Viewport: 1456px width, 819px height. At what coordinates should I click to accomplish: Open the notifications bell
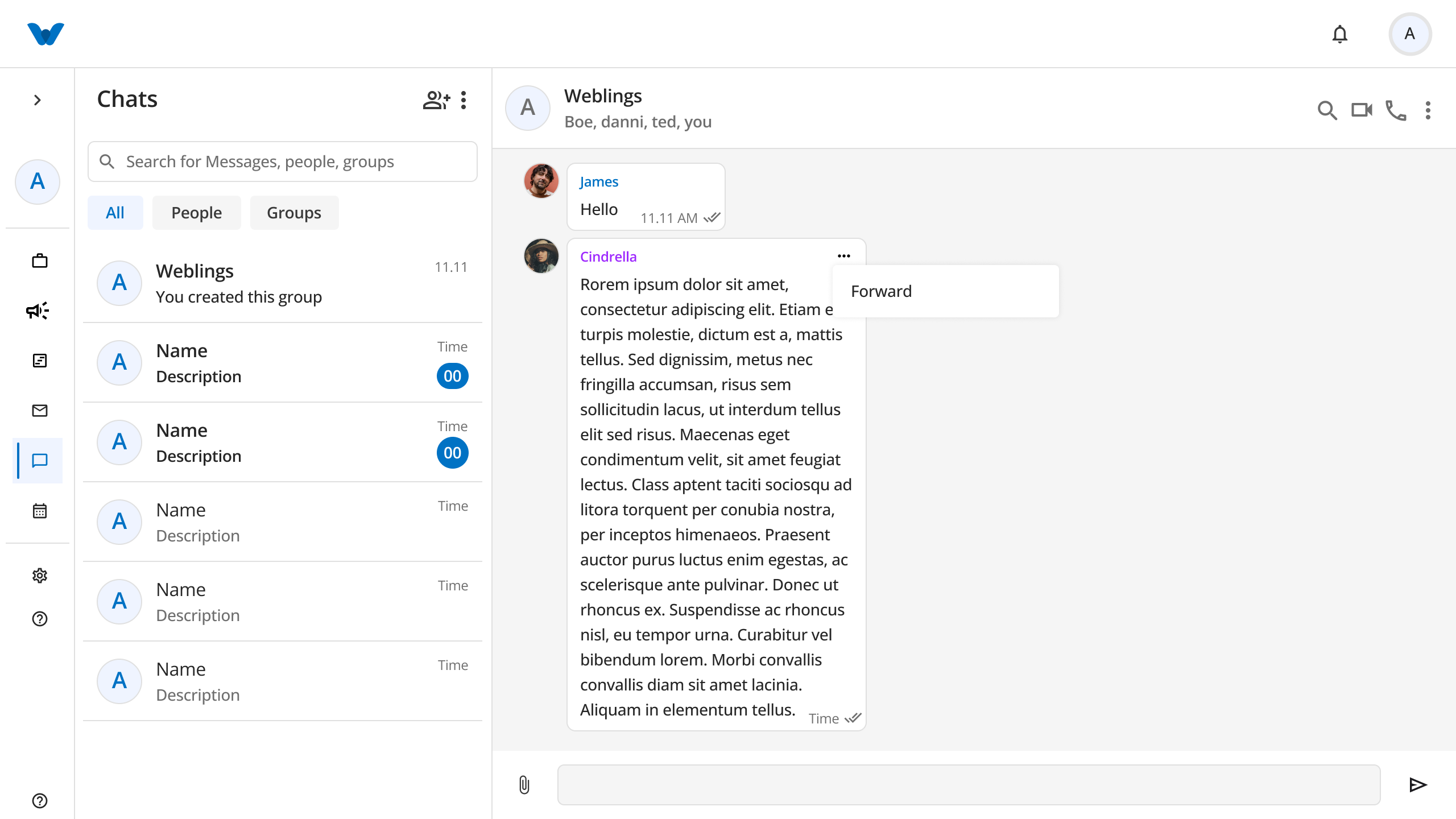1340,34
